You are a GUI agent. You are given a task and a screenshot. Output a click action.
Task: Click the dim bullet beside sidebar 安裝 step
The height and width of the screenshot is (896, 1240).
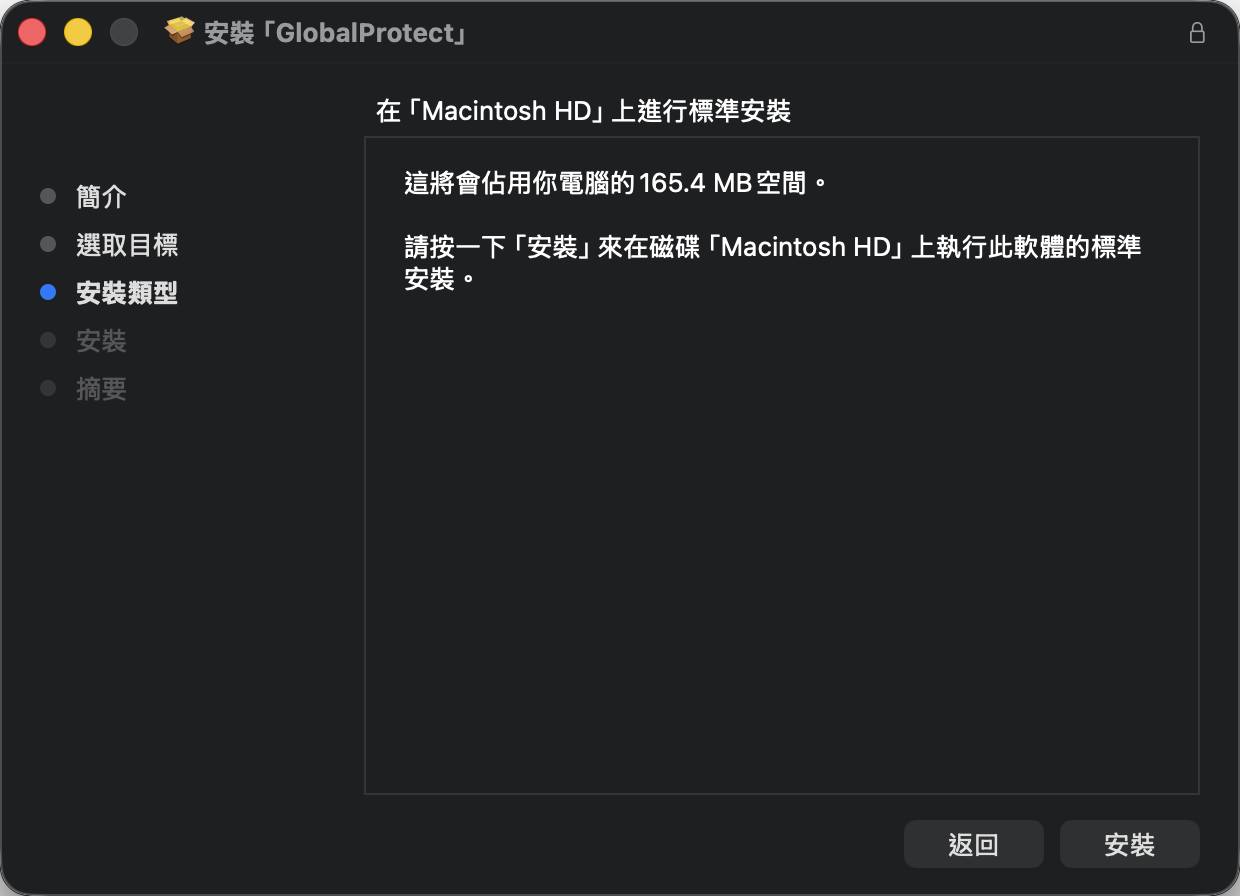[48, 340]
